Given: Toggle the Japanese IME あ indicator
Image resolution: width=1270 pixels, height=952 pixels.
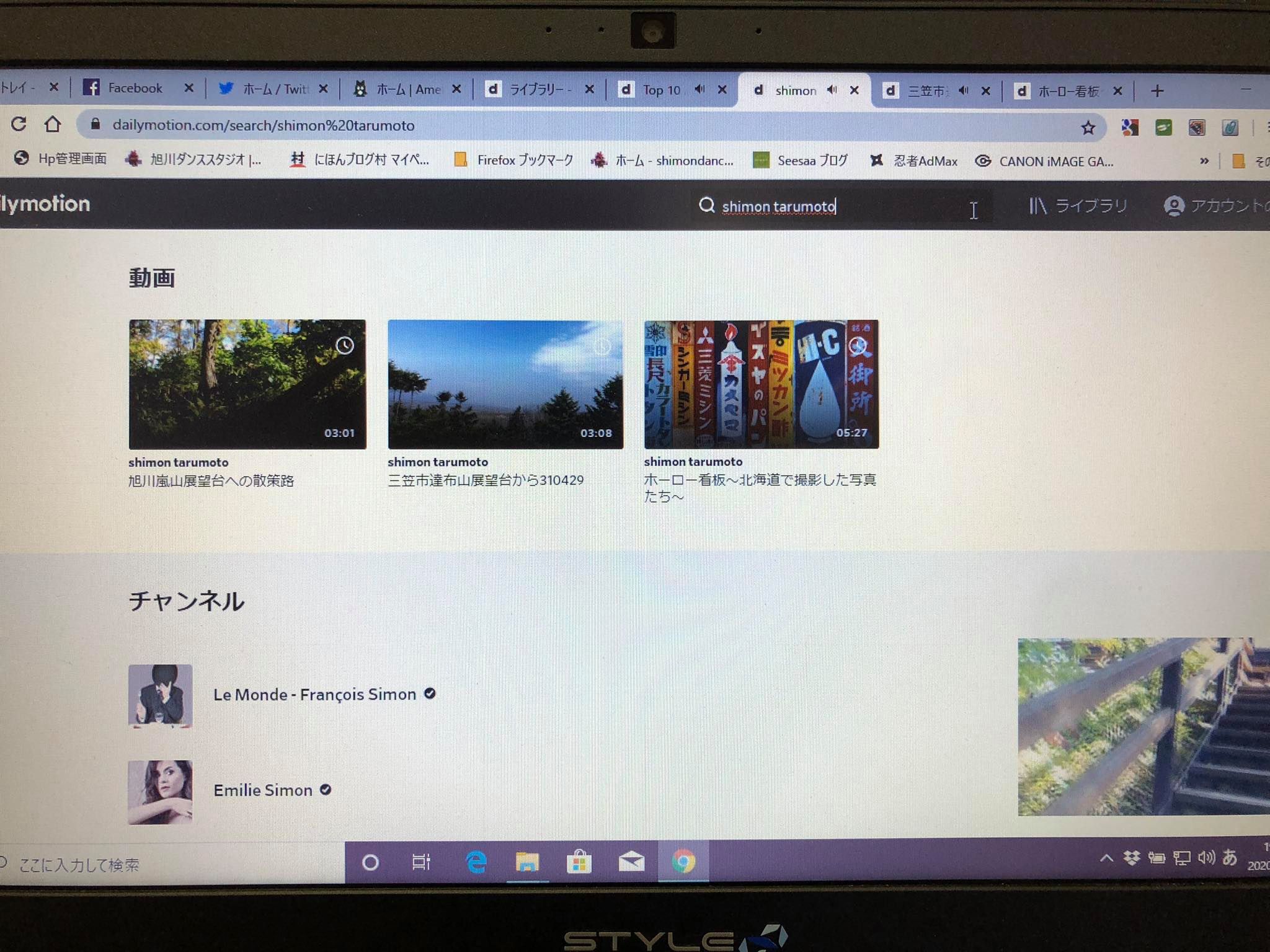Looking at the screenshot, I should (x=1230, y=857).
